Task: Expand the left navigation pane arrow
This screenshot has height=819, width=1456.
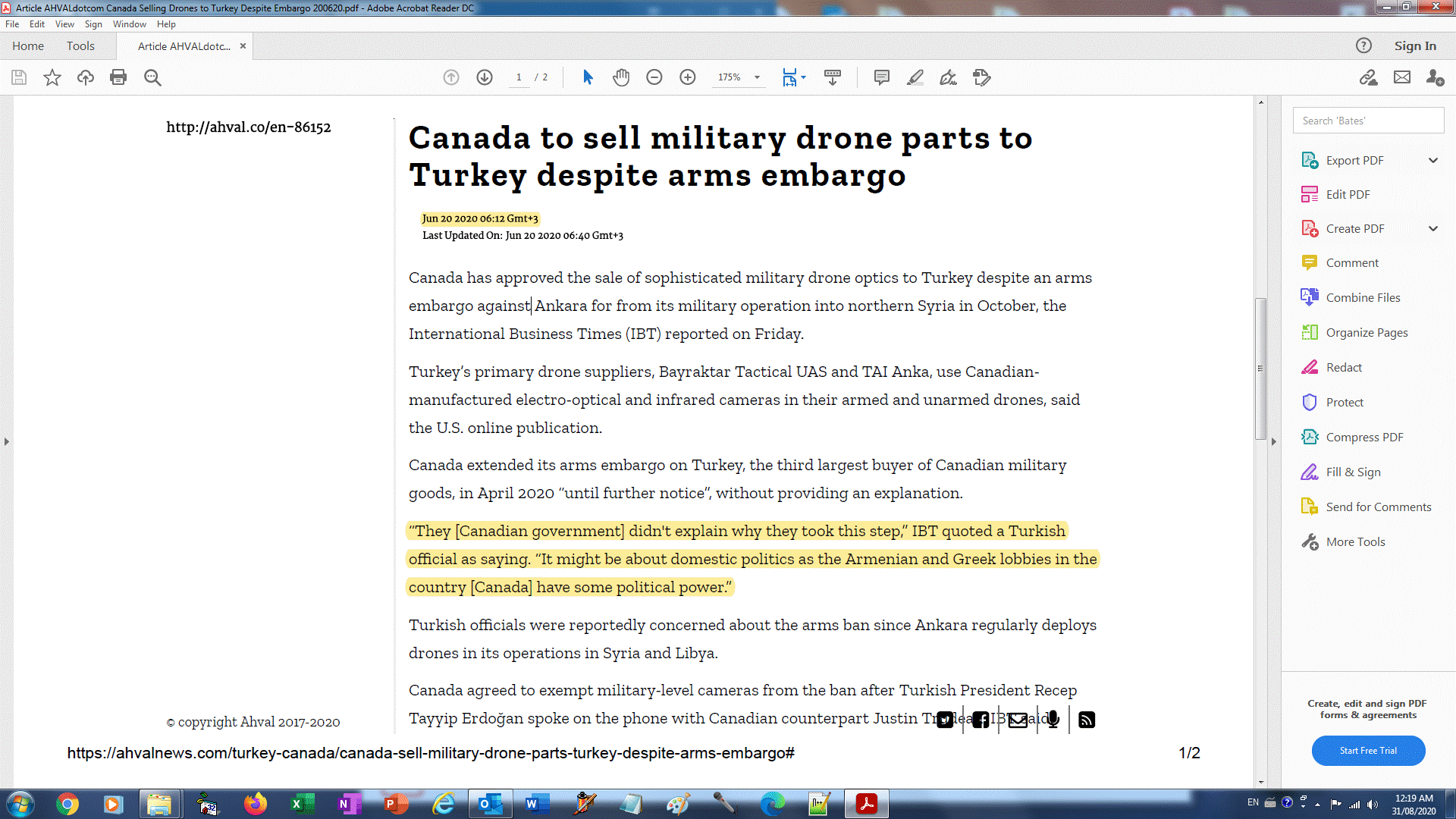Action: coord(7,441)
